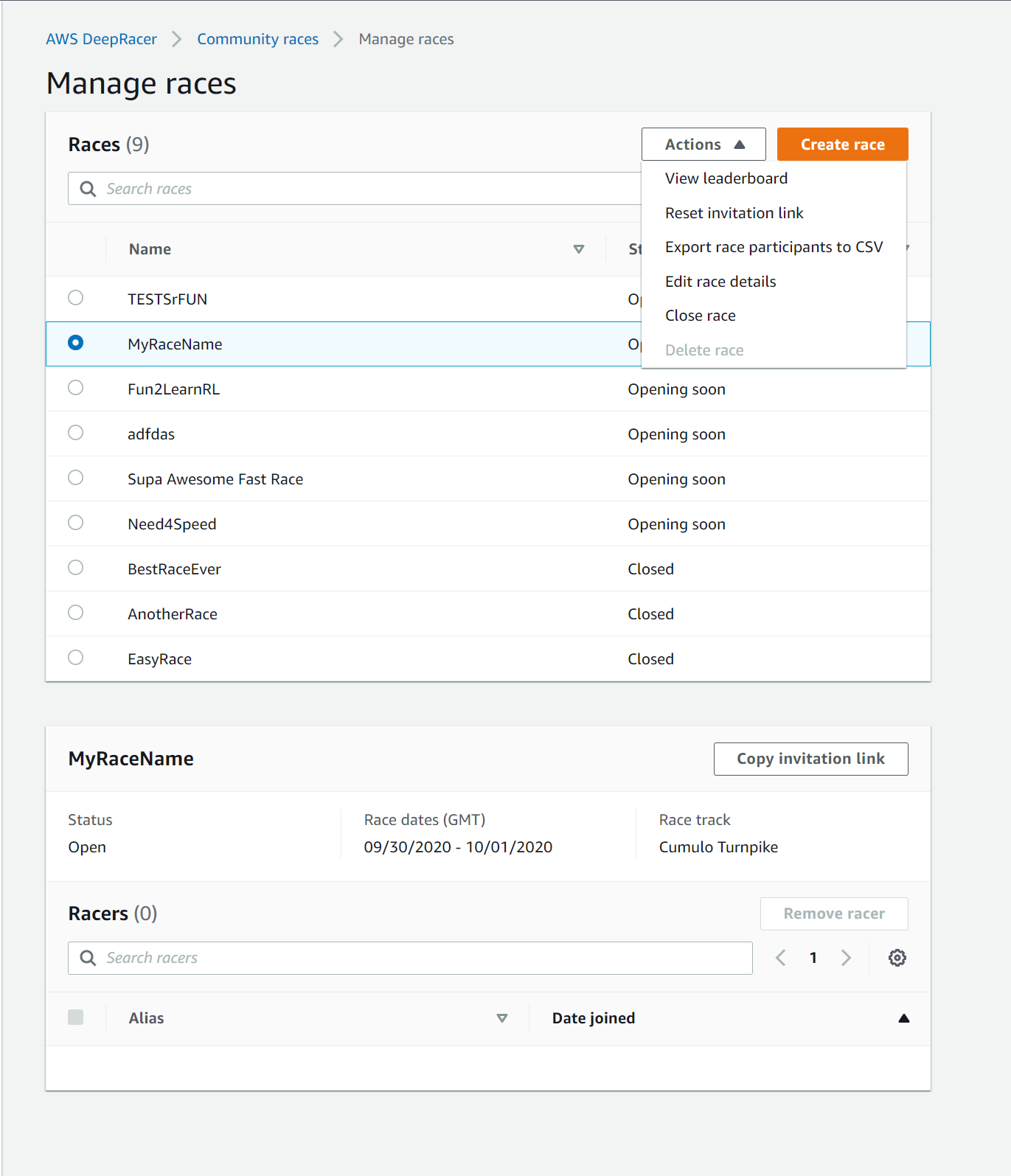Choose the BestRaceEver radio button
The height and width of the screenshot is (1176, 1011).
click(75, 568)
